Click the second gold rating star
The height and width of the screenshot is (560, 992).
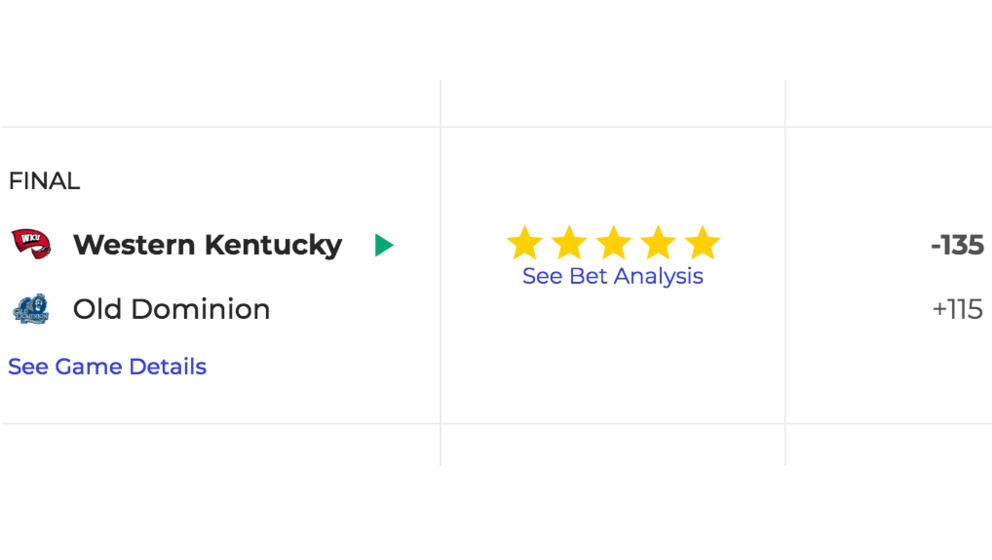click(x=569, y=243)
